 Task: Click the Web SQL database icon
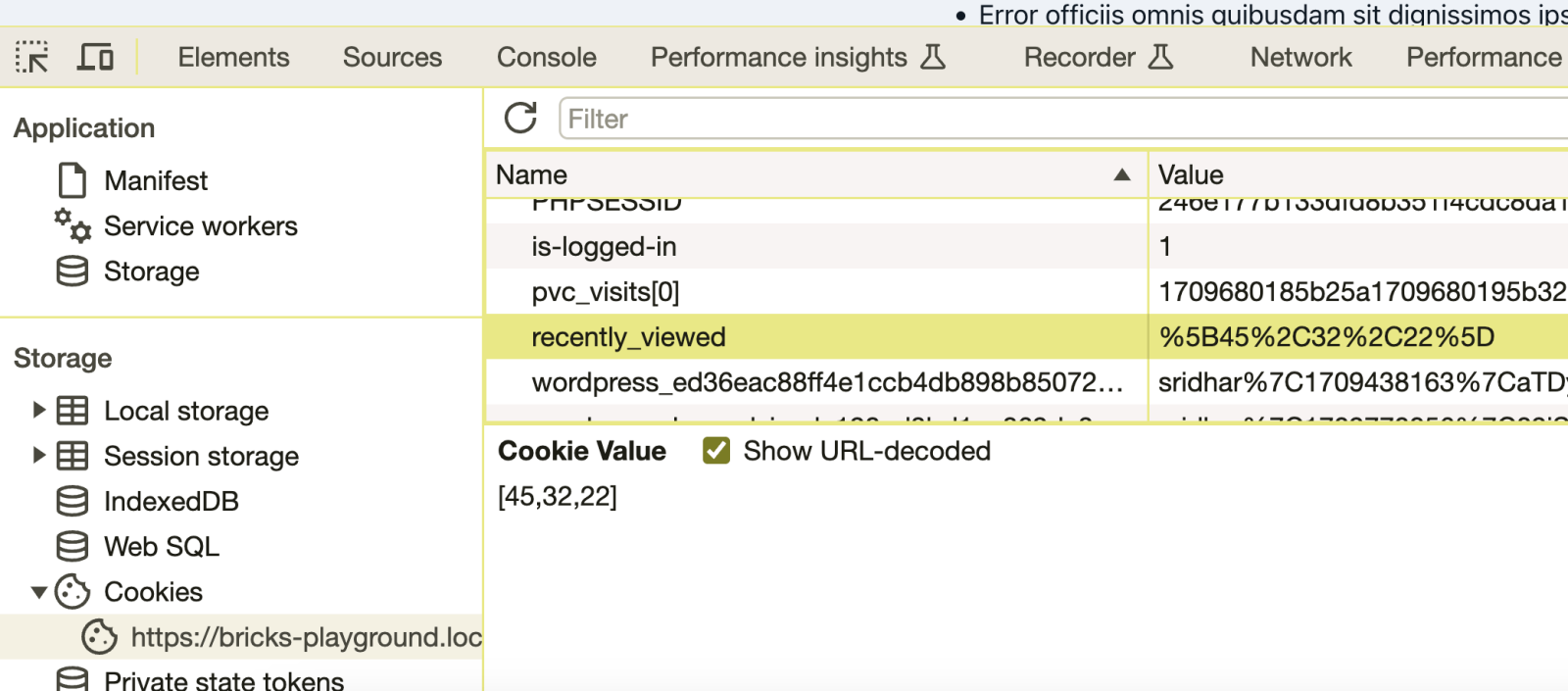pyautogui.click(x=72, y=546)
